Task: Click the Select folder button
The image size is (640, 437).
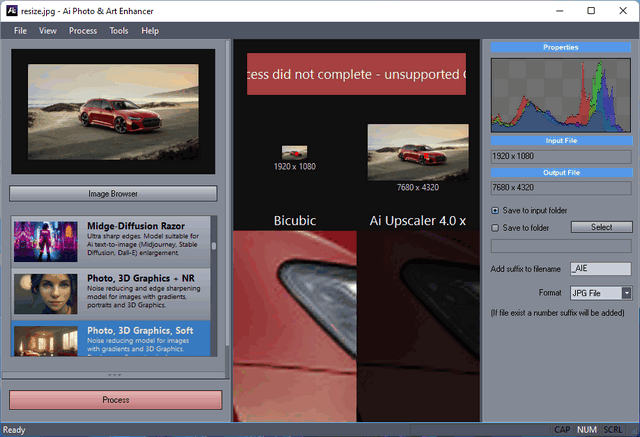Action: [601, 227]
